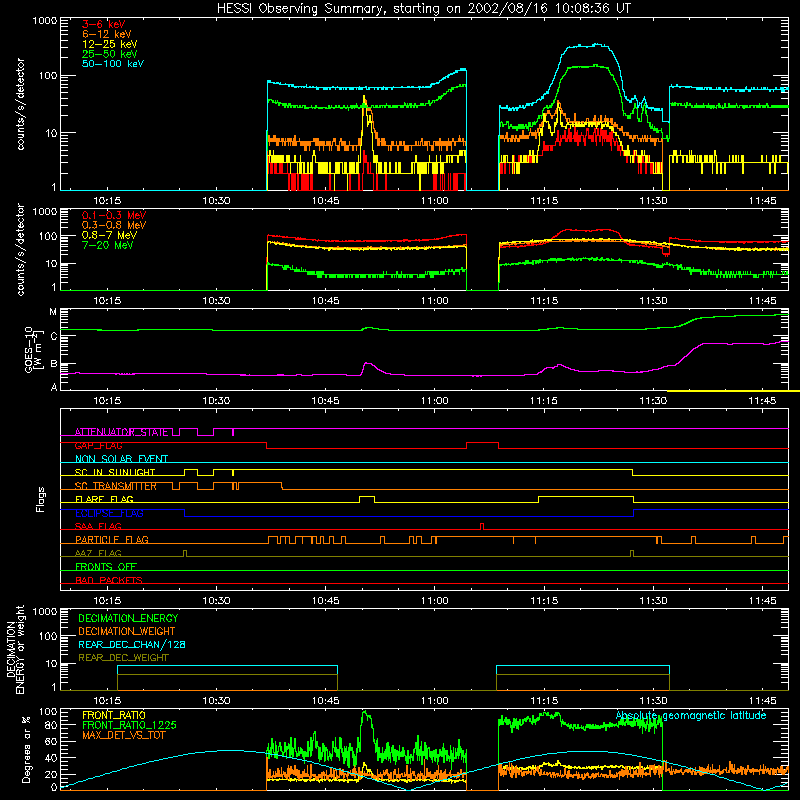
Task: Select the red 0.1-0.3 MeV legend label
Action: [114, 215]
